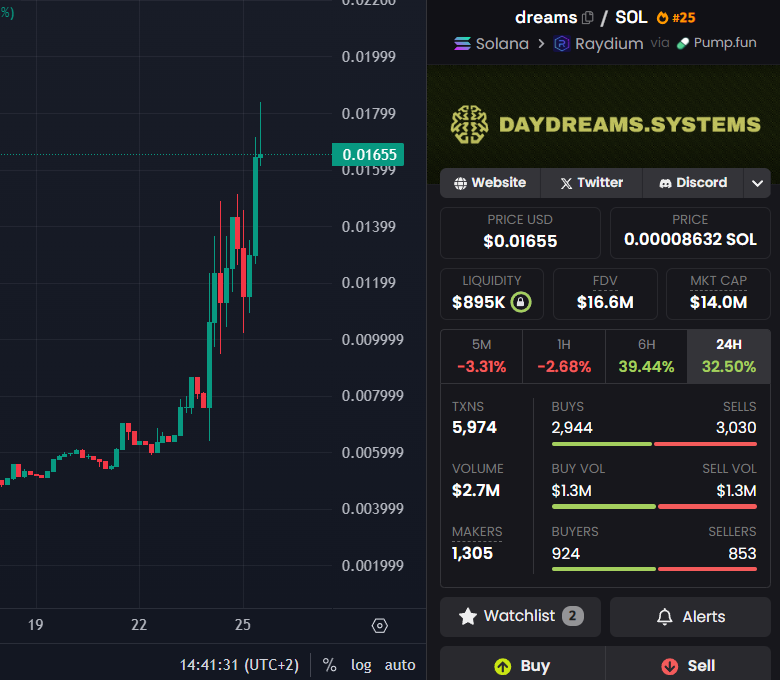Click the dreams token name
This screenshot has height=680, width=780.
click(x=546, y=18)
